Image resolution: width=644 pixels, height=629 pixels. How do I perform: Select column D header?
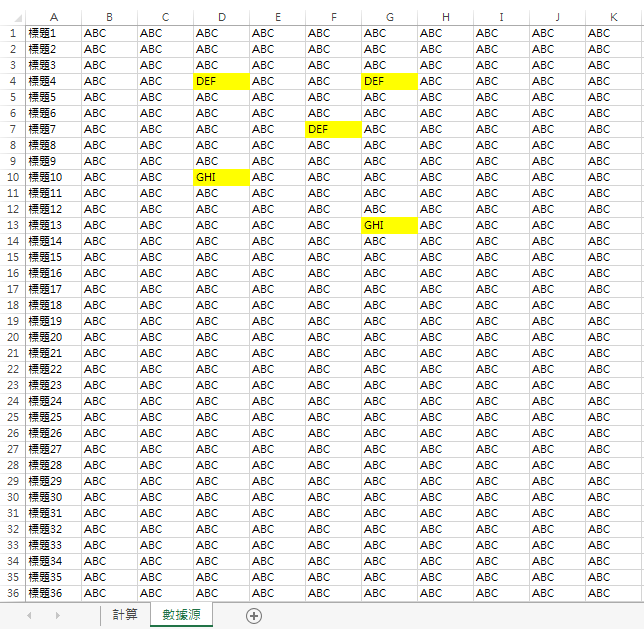tap(221, 17)
